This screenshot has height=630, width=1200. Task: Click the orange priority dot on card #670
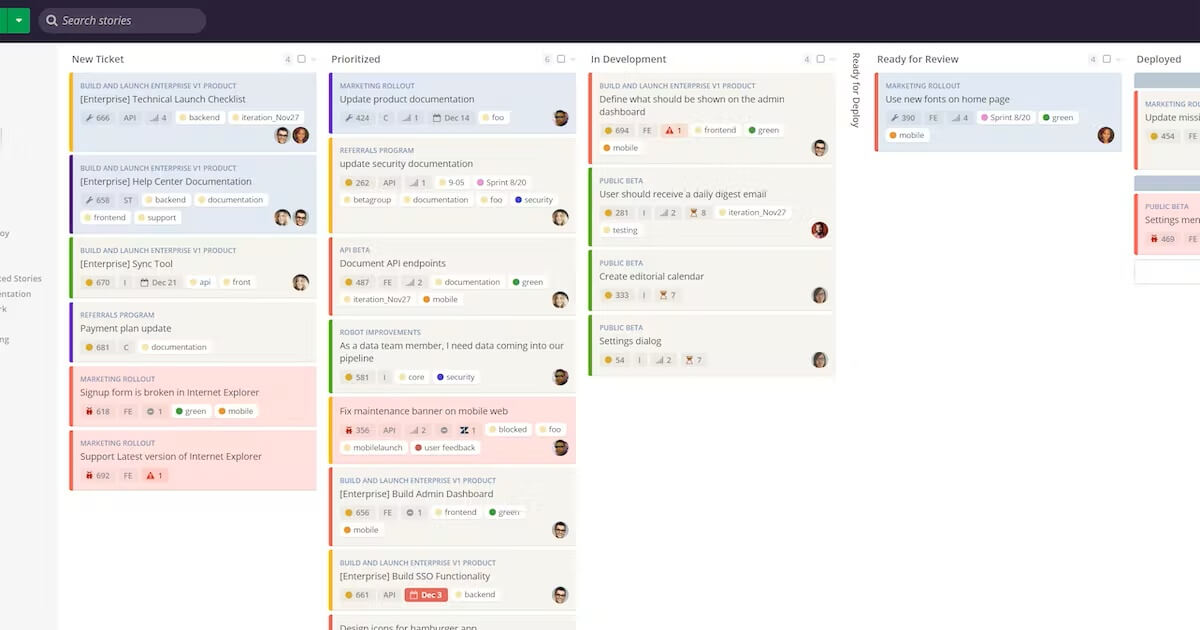click(90, 282)
